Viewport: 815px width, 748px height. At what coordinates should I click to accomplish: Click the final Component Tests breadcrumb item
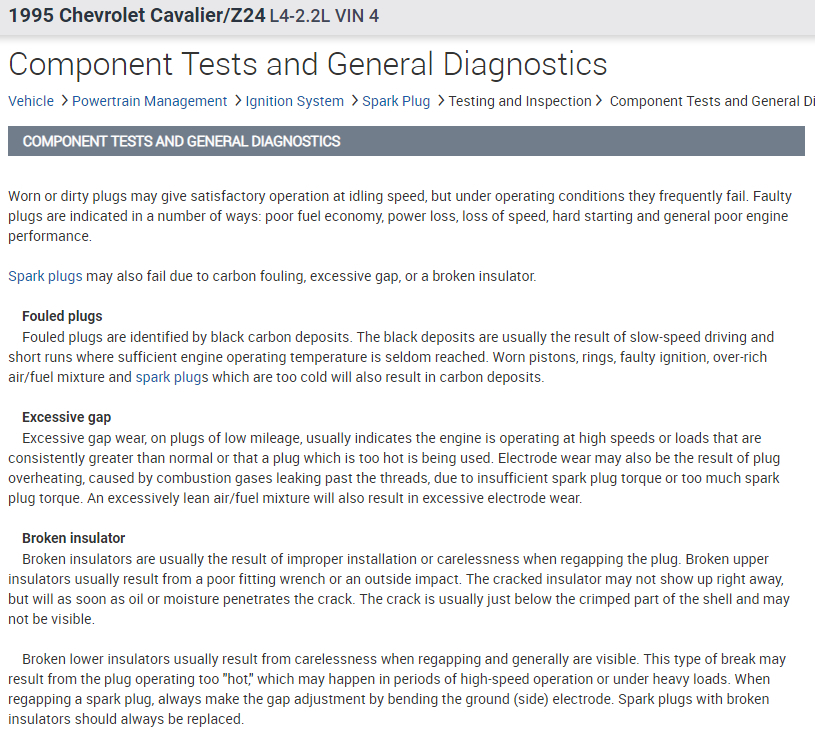pyautogui.click(x=710, y=101)
